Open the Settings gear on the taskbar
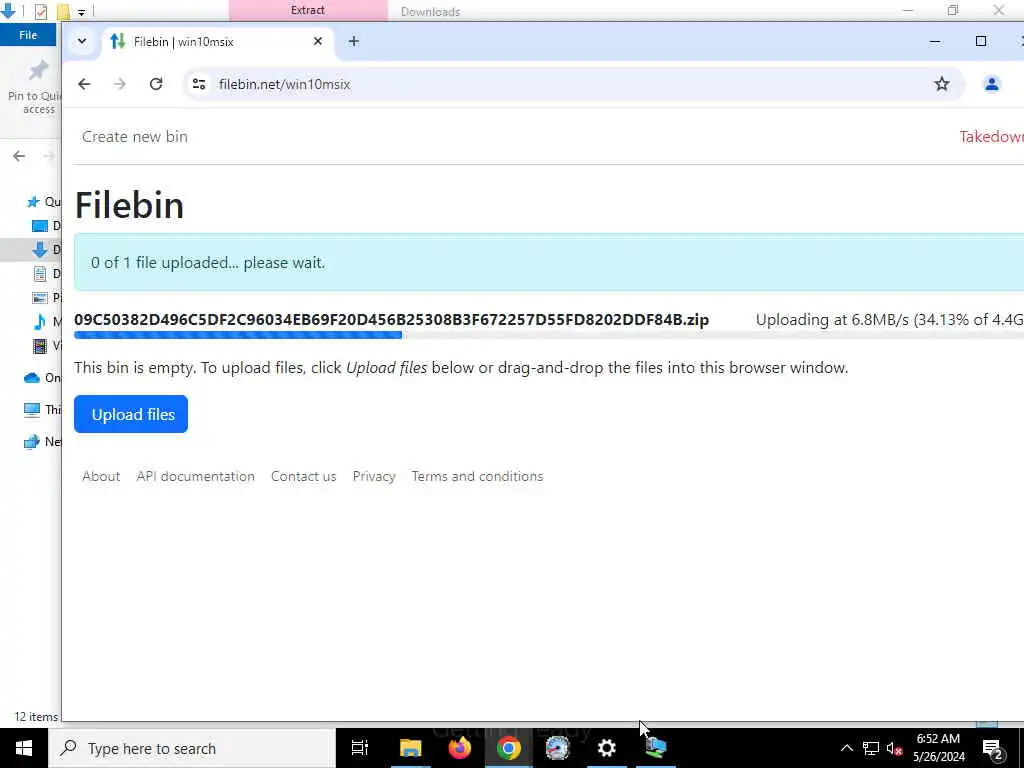Image resolution: width=1024 pixels, height=768 pixels. pos(607,748)
